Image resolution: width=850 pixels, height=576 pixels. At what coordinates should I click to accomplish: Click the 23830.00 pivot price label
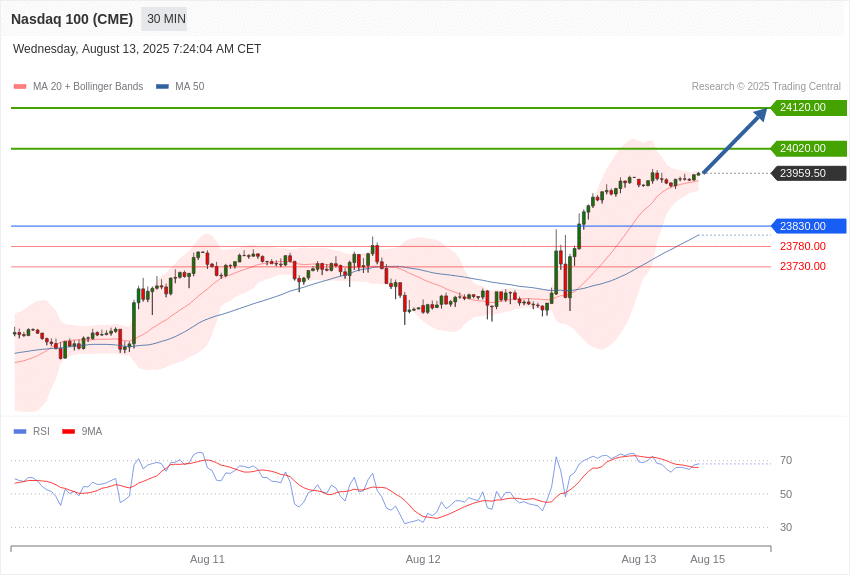[809, 226]
